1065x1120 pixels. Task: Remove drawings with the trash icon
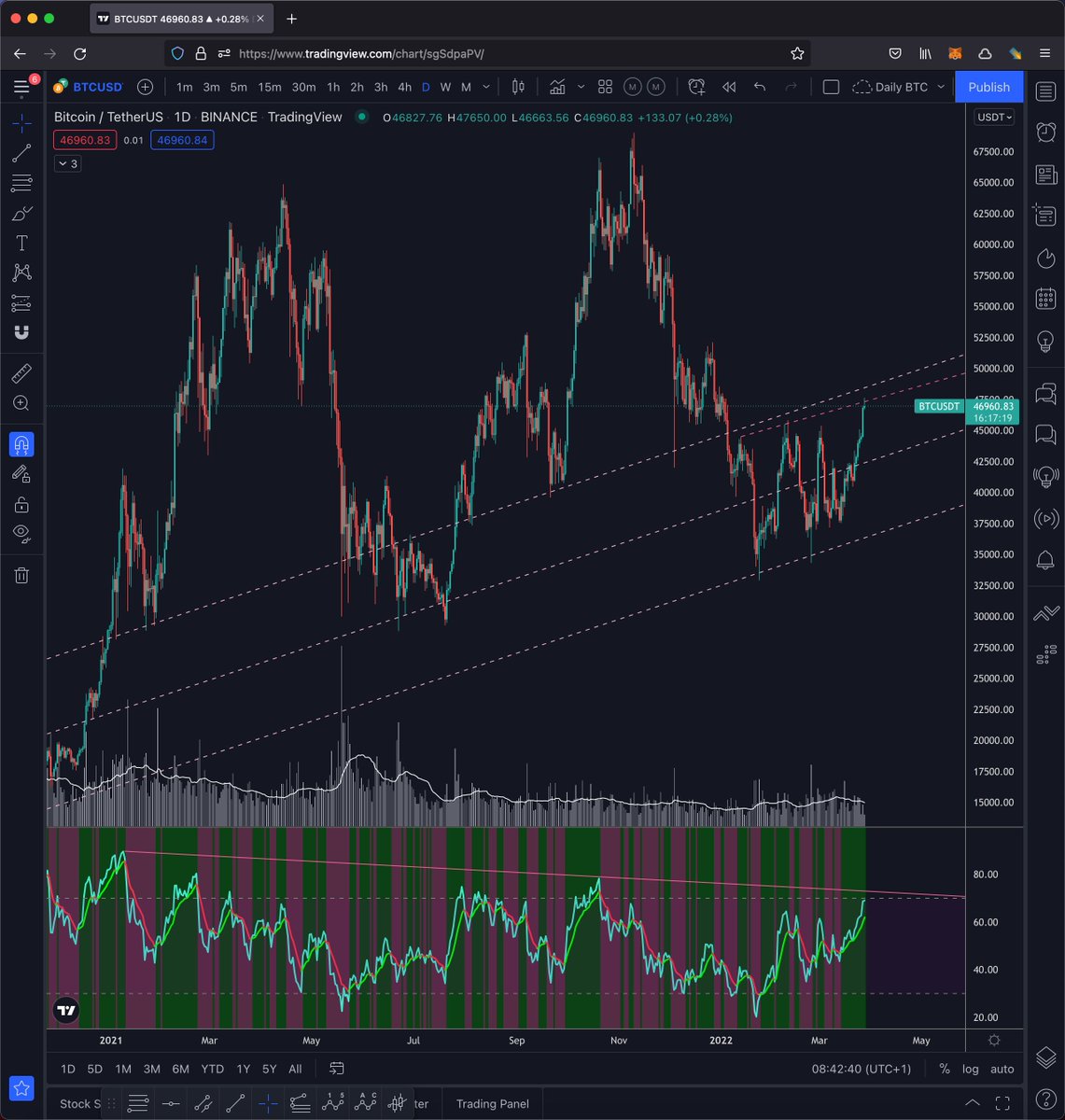point(21,575)
